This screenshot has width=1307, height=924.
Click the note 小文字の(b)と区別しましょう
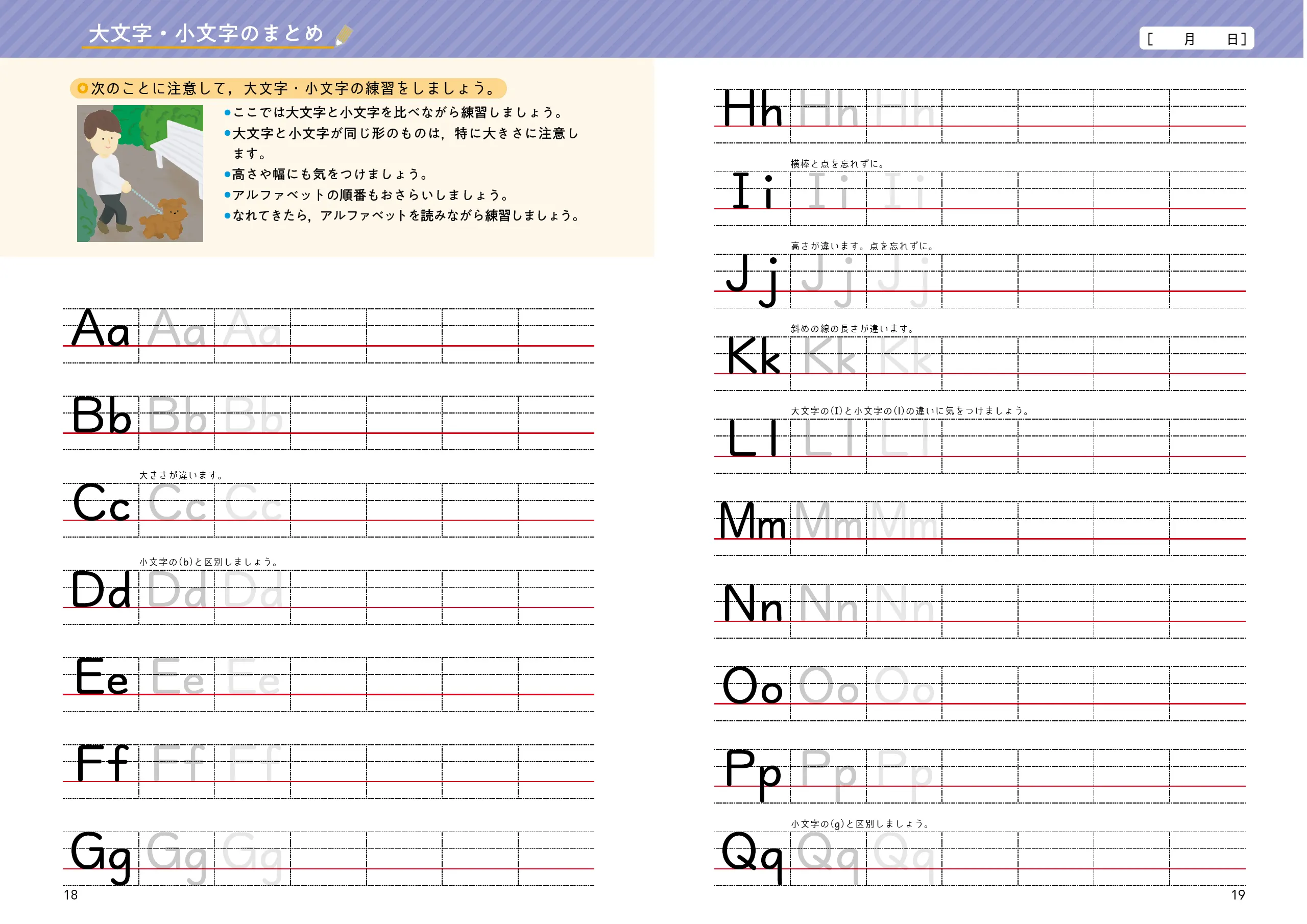tap(209, 563)
